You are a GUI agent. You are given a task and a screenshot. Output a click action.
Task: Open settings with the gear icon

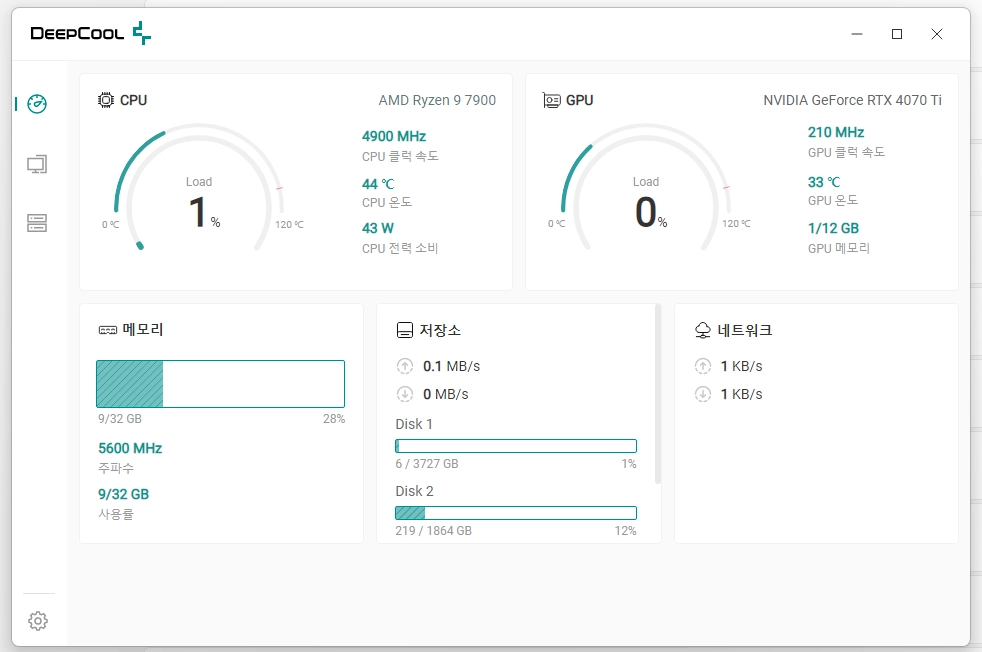(x=38, y=621)
